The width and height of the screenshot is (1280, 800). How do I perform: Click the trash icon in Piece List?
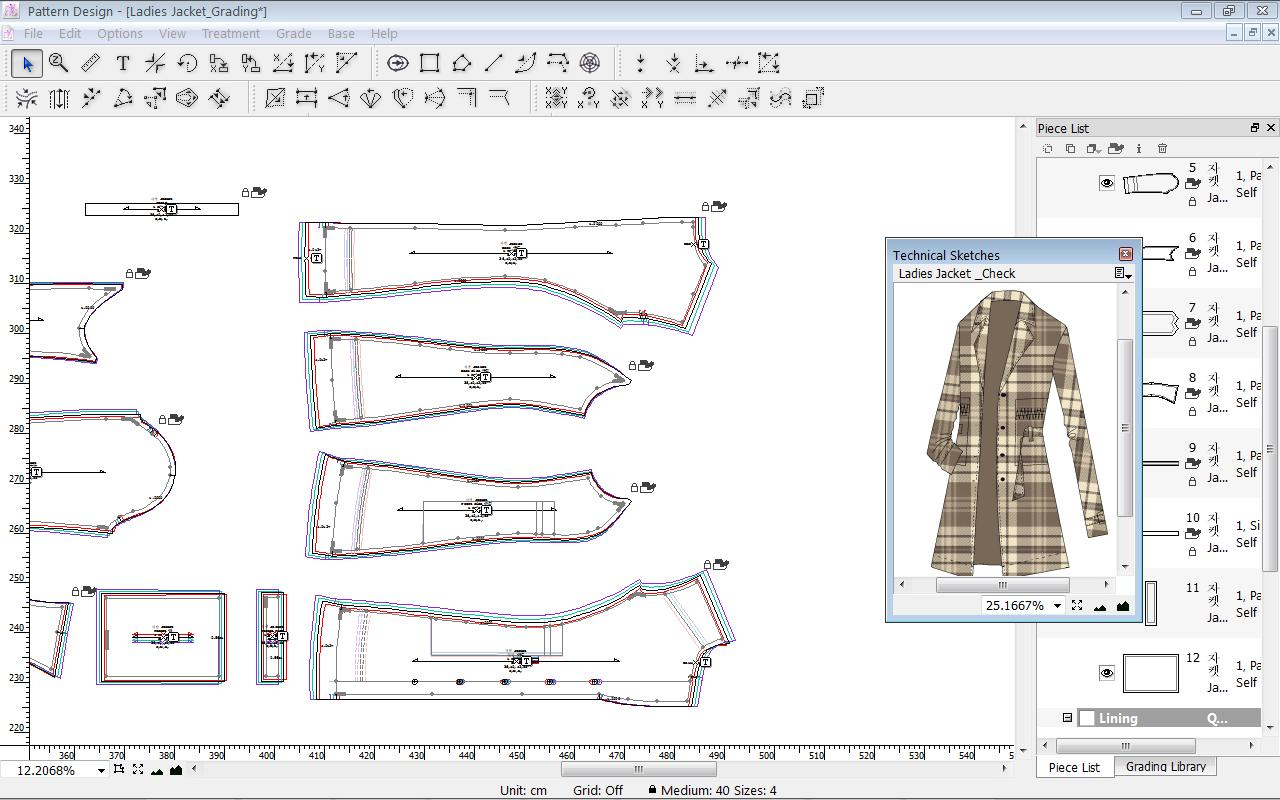coord(1162,149)
